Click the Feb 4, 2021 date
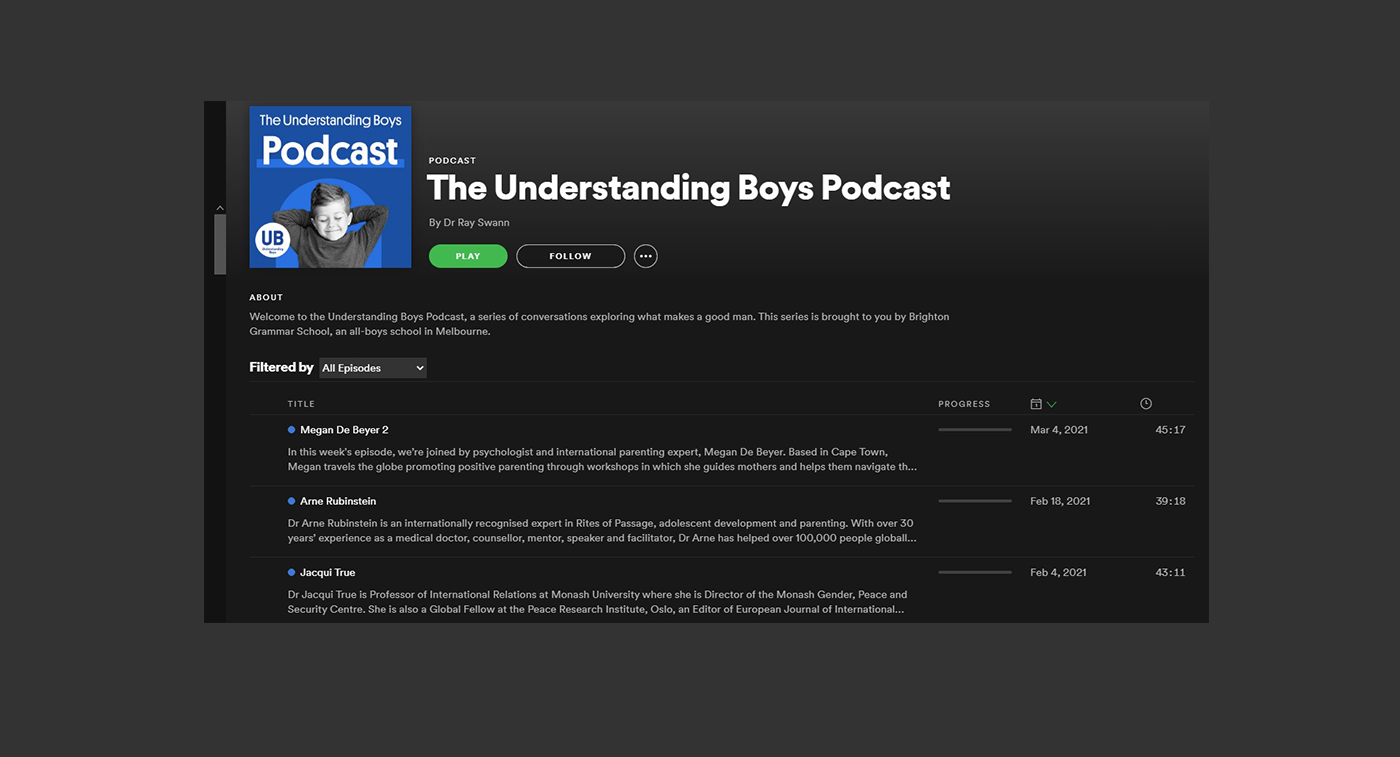Screen dimensions: 1400x757 [1058, 573]
